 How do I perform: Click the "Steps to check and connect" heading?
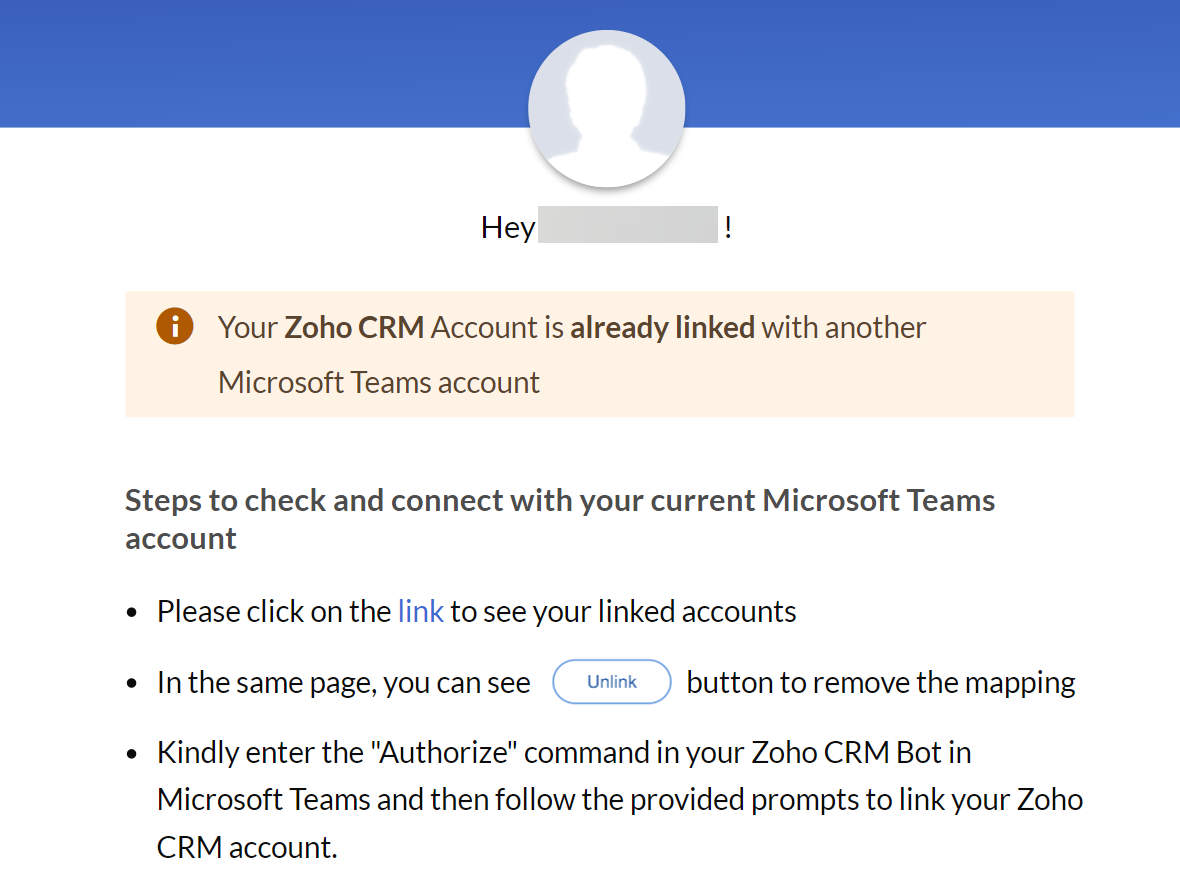point(559,500)
